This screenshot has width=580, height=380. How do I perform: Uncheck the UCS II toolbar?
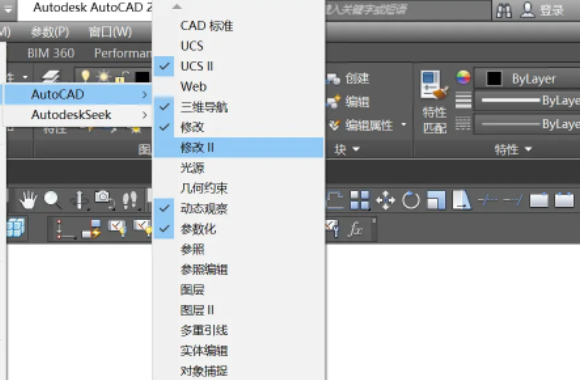[238, 66]
